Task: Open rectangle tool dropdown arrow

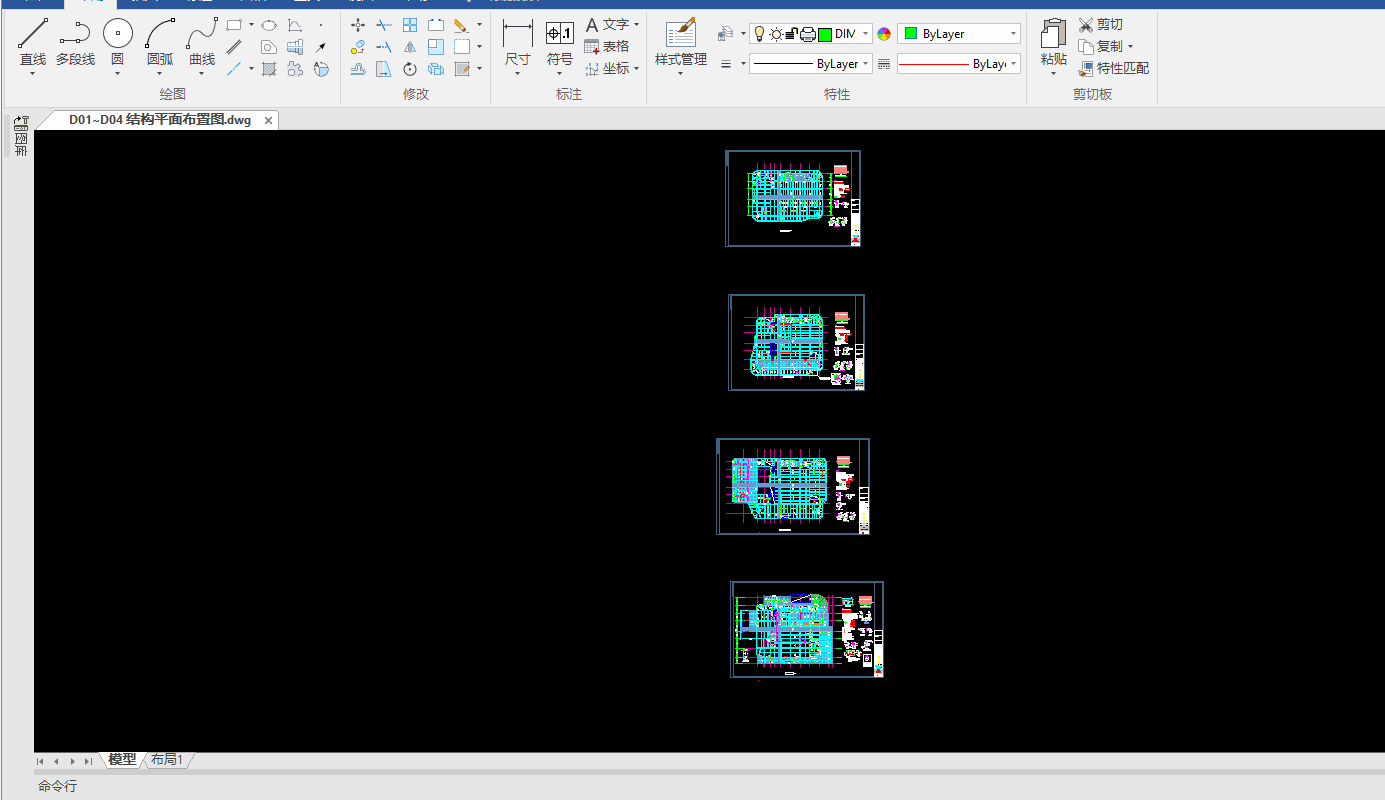Action: point(251,25)
